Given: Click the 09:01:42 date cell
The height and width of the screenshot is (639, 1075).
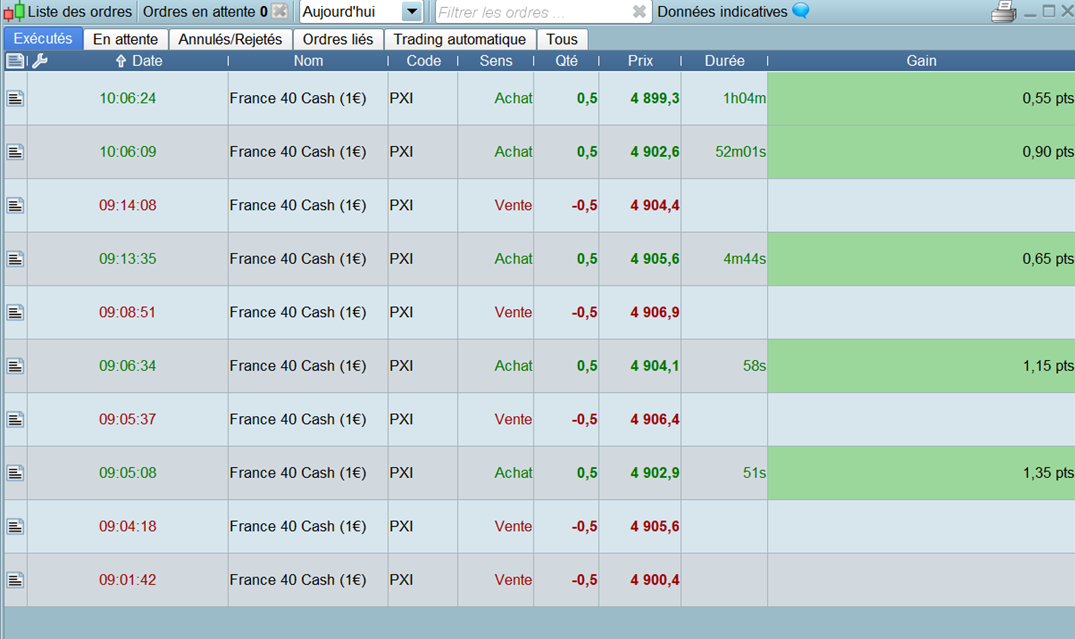Looking at the screenshot, I should pyautogui.click(x=128, y=580).
